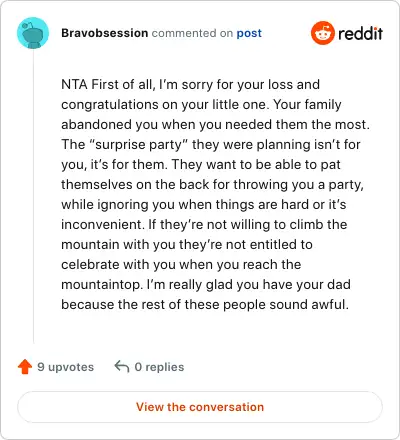Image resolution: width=400 pixels, height=440 pixels.
Task: Click the line "abandoned you when you needed"
Action: point(216,124)
